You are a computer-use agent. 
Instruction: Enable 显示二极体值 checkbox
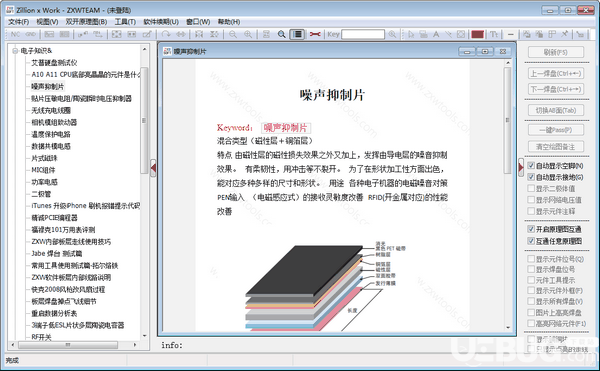pos(531,188)
